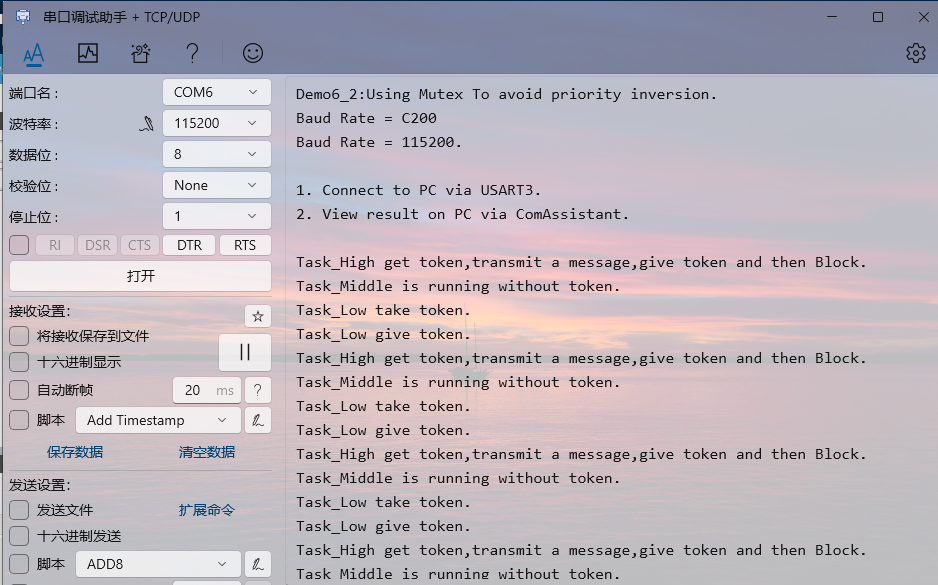Expand the parity dropdown showing None
This screenshot has width=938, height=585.
pos(217,185)
